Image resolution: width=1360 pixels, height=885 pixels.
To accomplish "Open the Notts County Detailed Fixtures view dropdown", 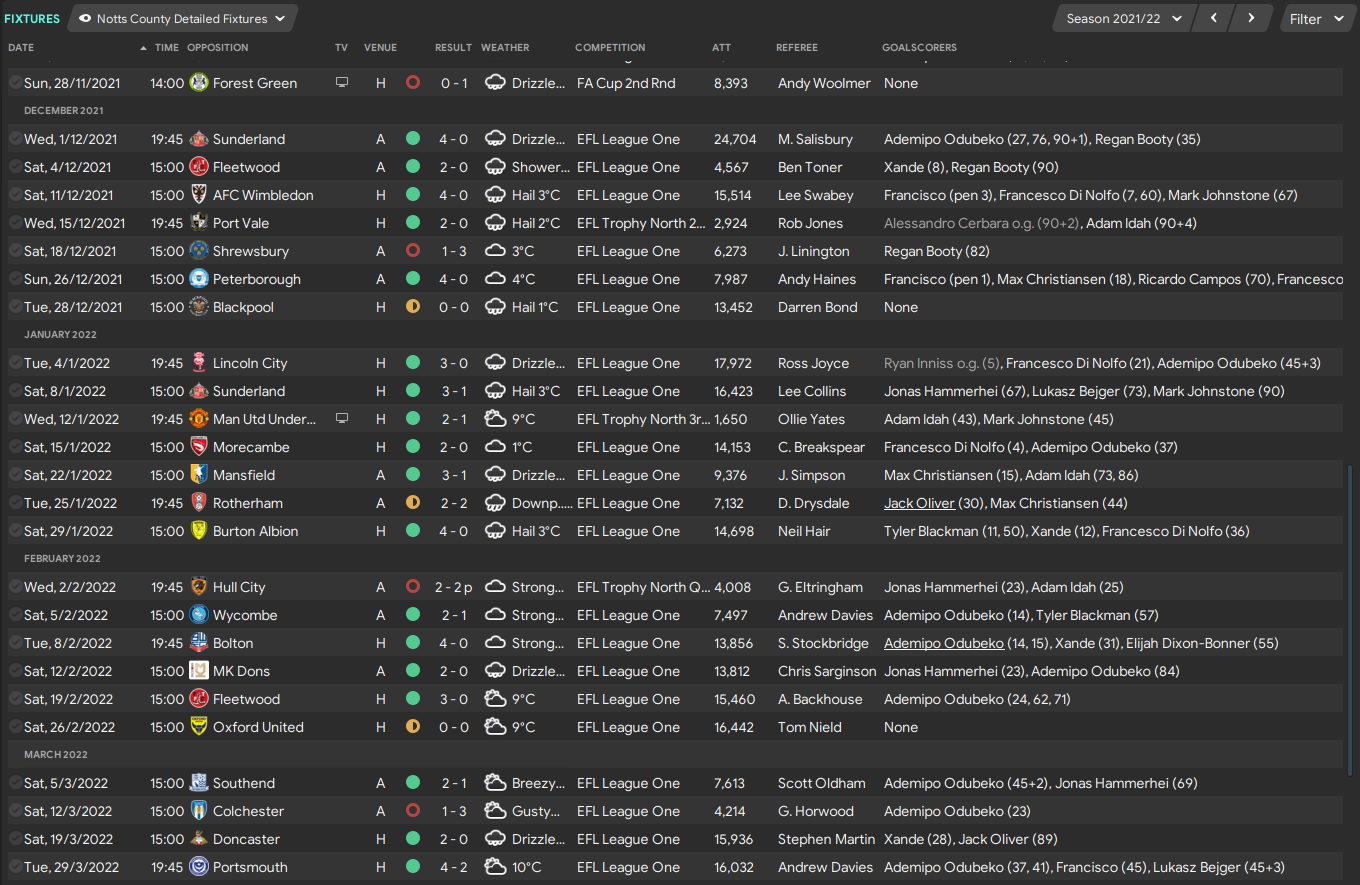I will tap(182, 19).
